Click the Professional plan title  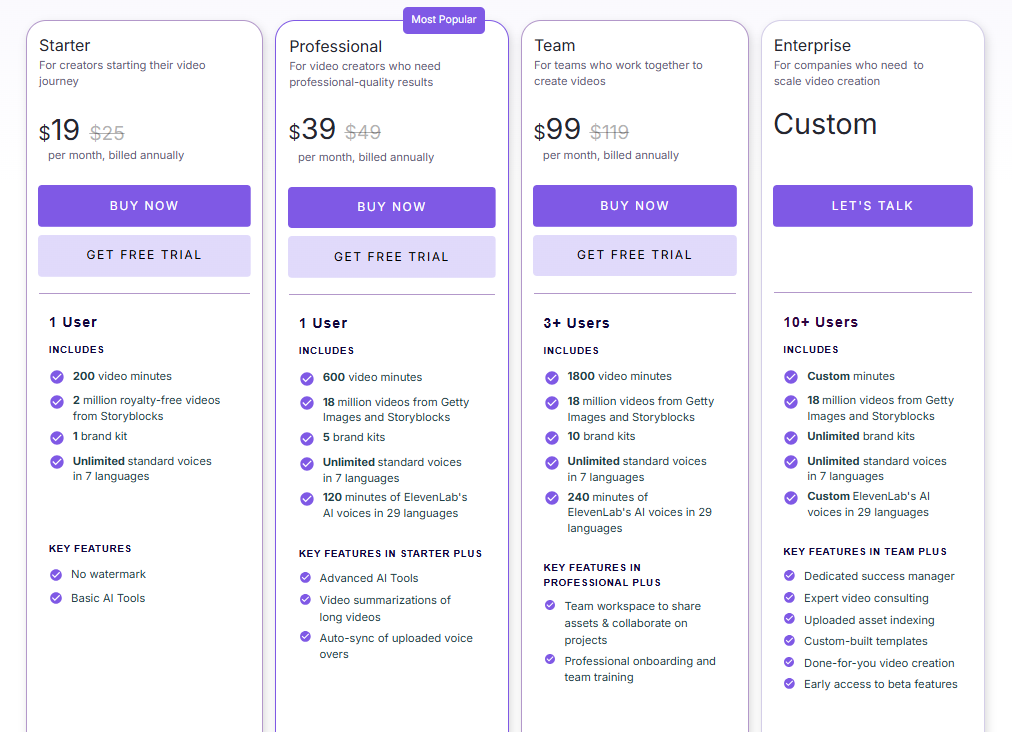coord(336,46)
